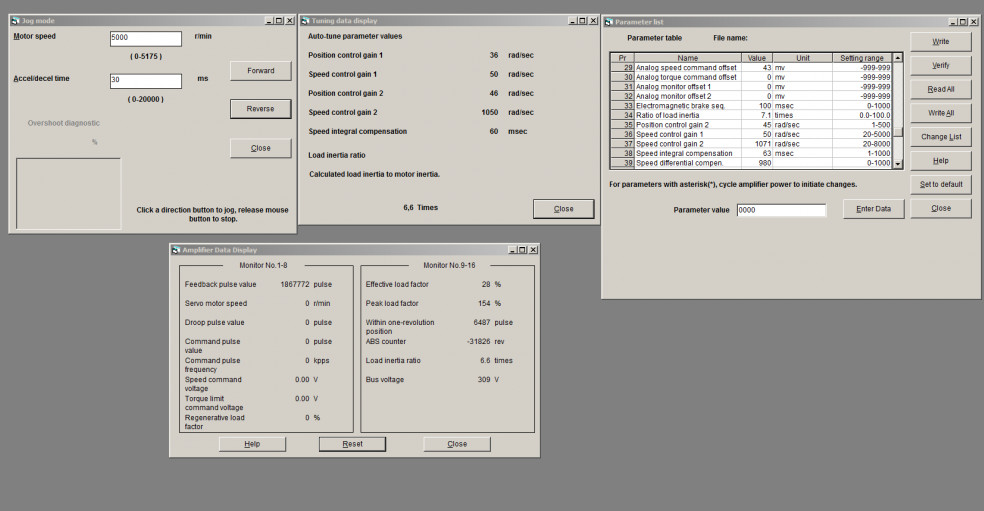Image resolution: width=984 pixels, height=511 pixels.
Task: Click the Write button in Parameter list
Action: 941,42
